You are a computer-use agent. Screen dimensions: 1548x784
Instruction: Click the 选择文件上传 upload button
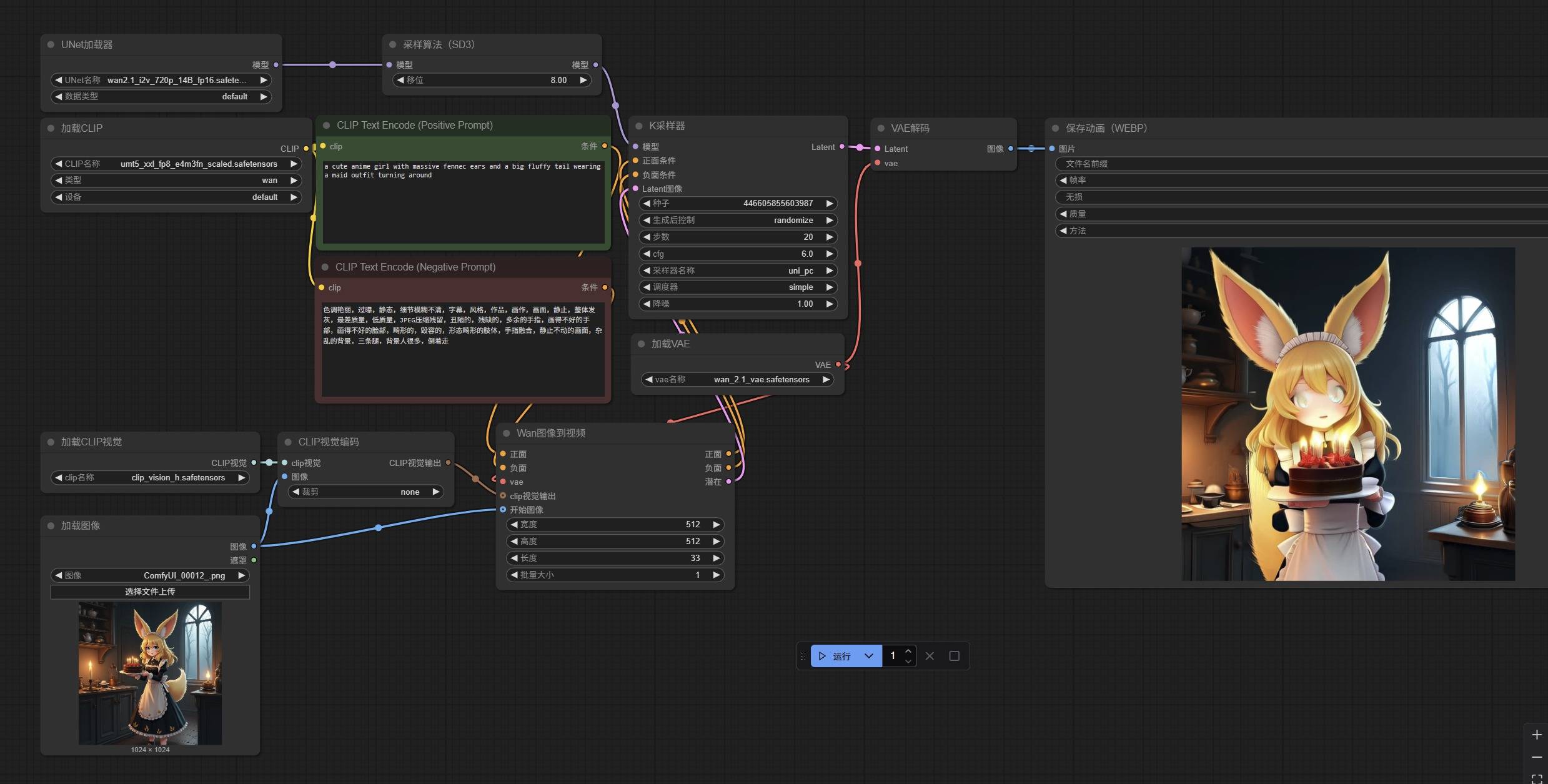click(x=150, y=592)
